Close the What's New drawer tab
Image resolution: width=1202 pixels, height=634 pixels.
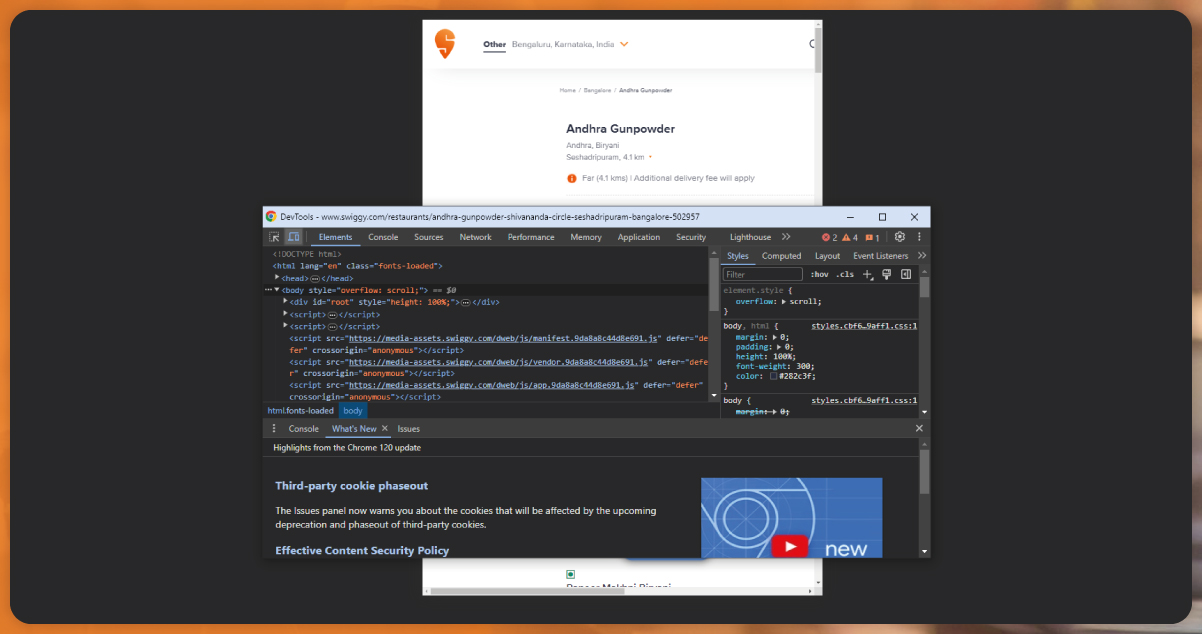tap(385, 428)
